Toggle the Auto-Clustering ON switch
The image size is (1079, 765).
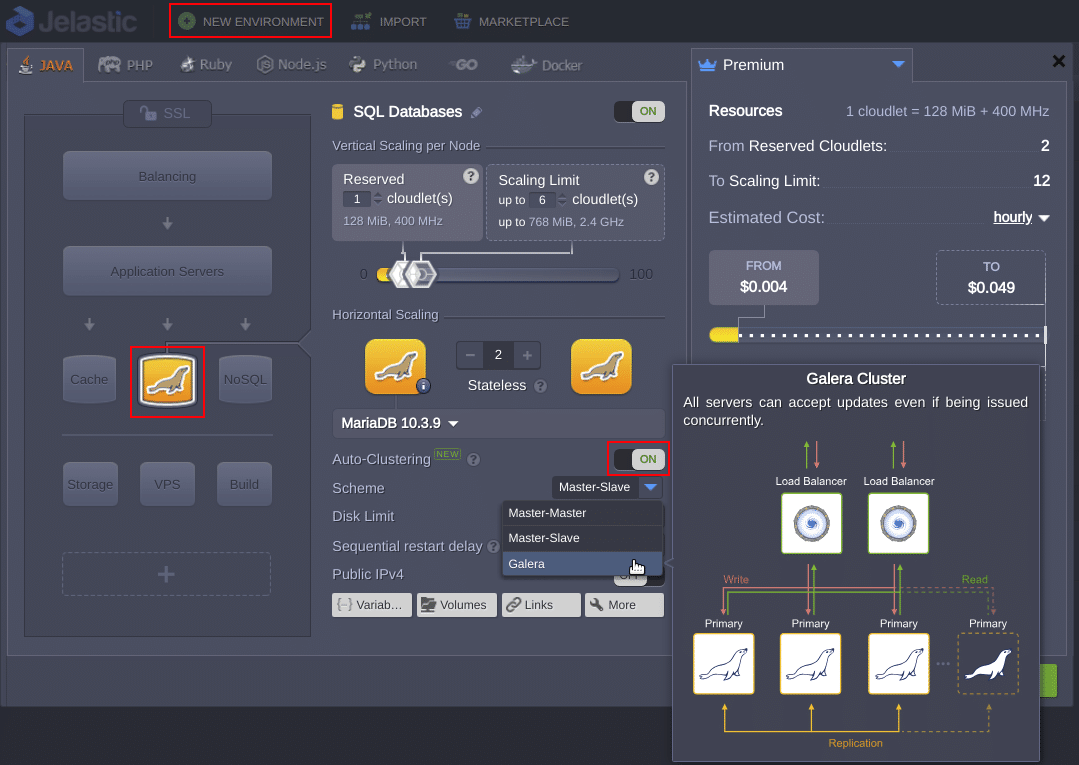coord(639,459)
